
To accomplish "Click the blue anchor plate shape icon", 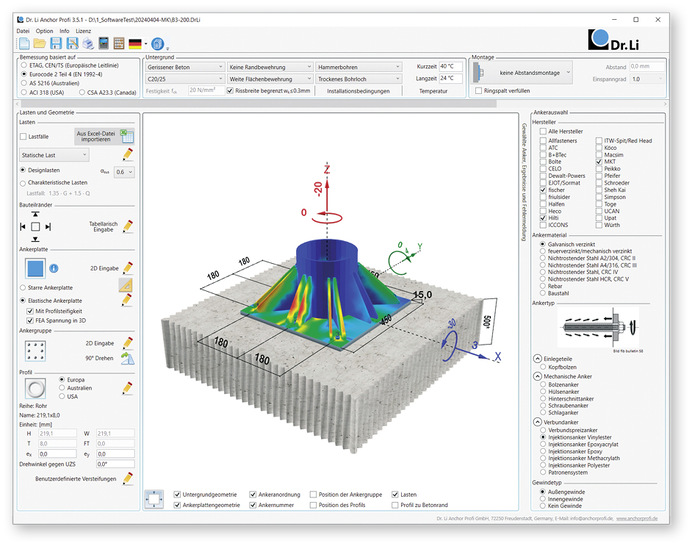I will [x=35, y=268].
